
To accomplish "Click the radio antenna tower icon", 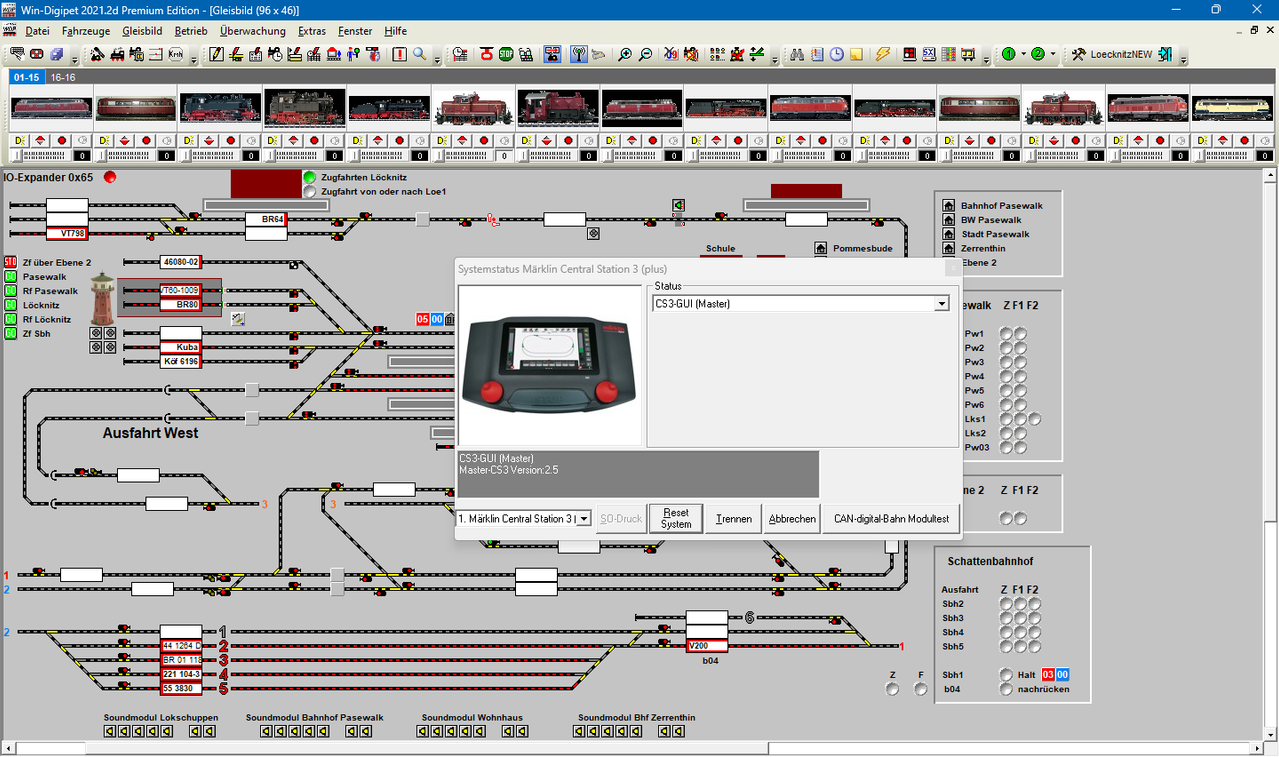I will tap(578, 54).
